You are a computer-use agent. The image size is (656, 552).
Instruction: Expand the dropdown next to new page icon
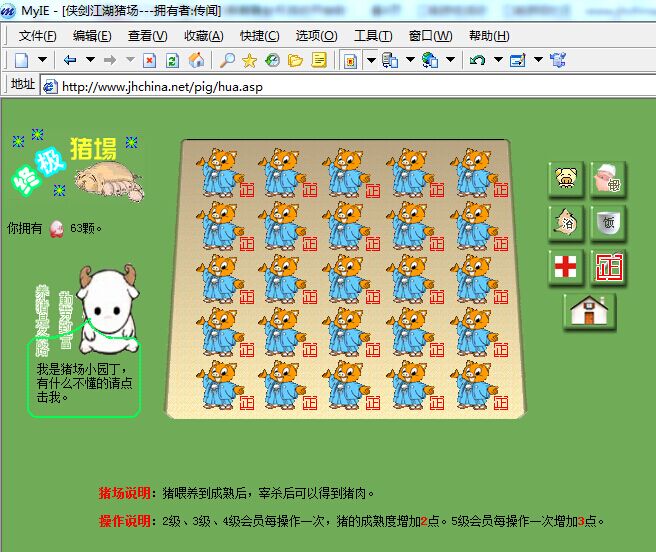click(43, 60)
